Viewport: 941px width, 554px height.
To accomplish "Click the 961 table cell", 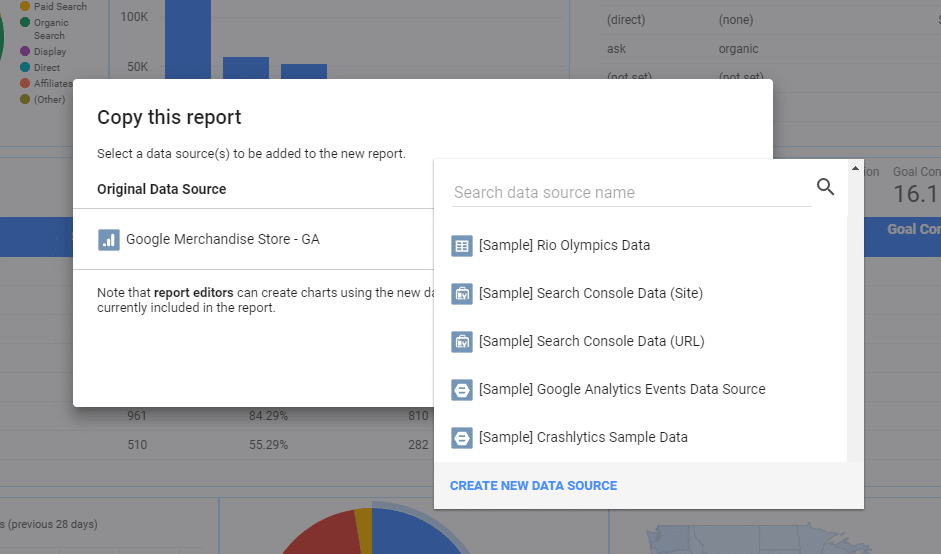I will [x=137, y=416].
